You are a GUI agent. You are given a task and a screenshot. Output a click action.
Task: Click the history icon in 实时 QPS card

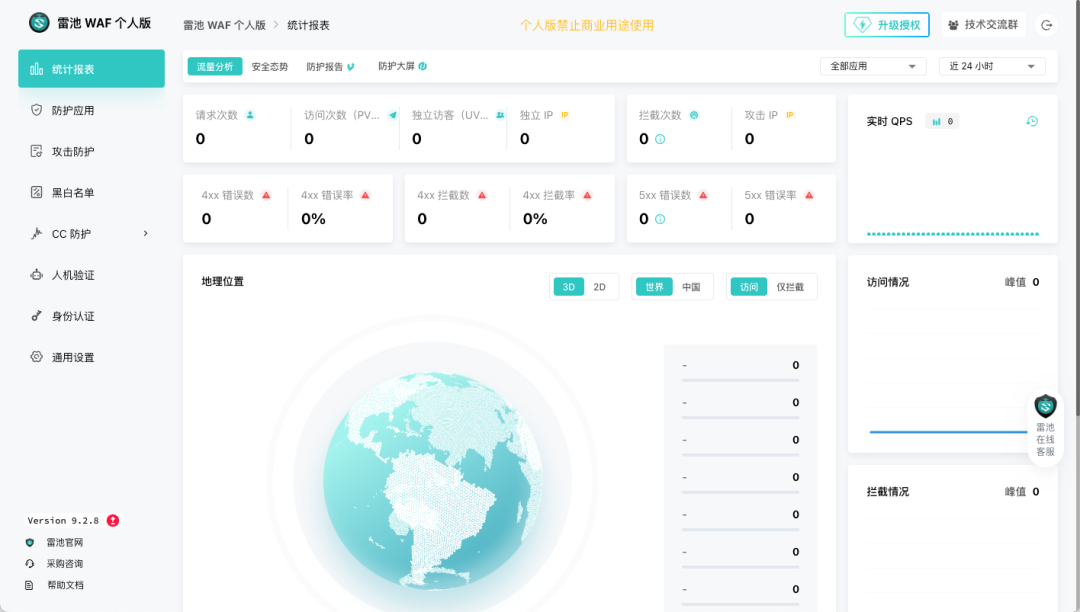pyautogui.click(x=1032, y=121)
